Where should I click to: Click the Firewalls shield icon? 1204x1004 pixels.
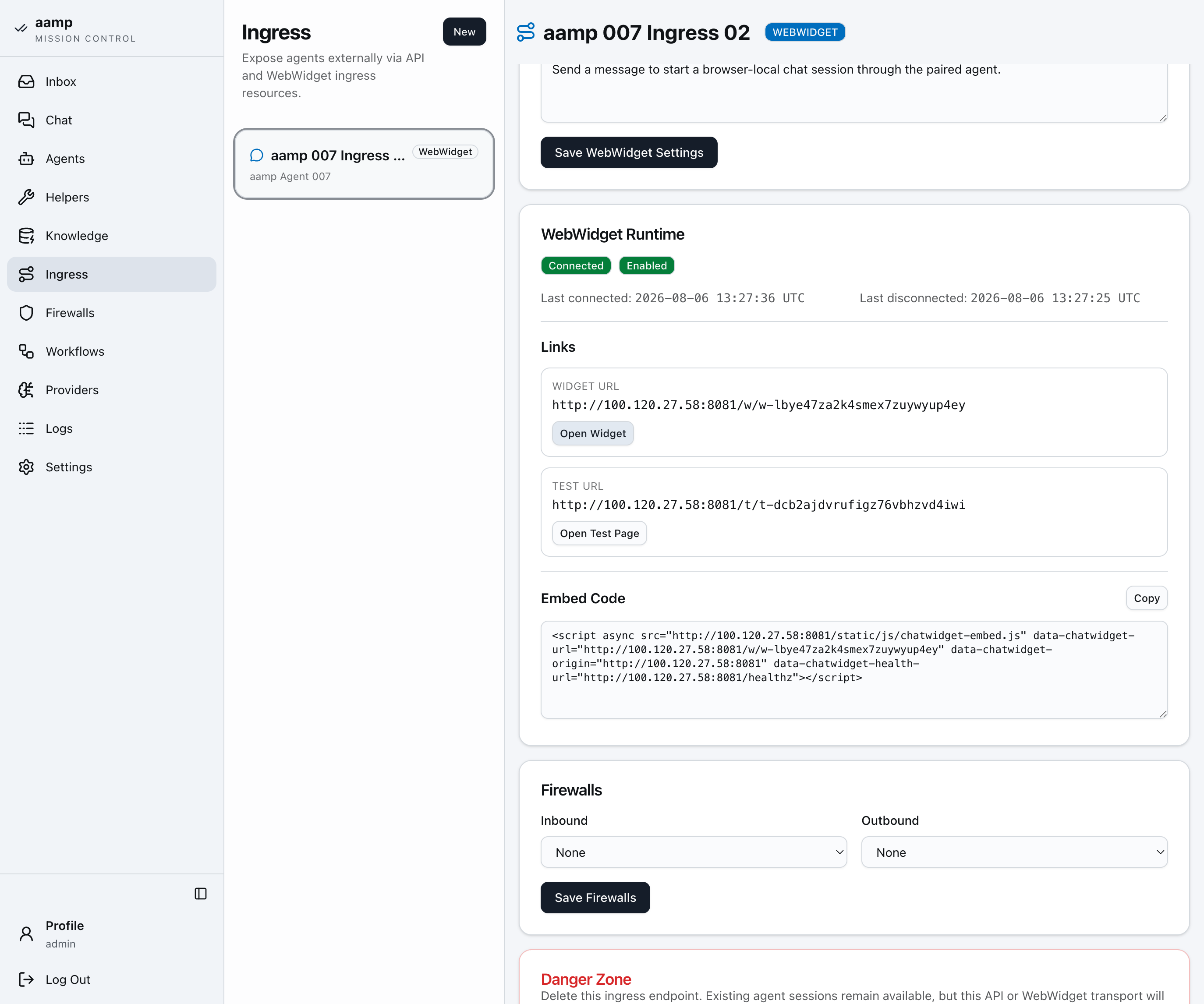tap(26, 313)
